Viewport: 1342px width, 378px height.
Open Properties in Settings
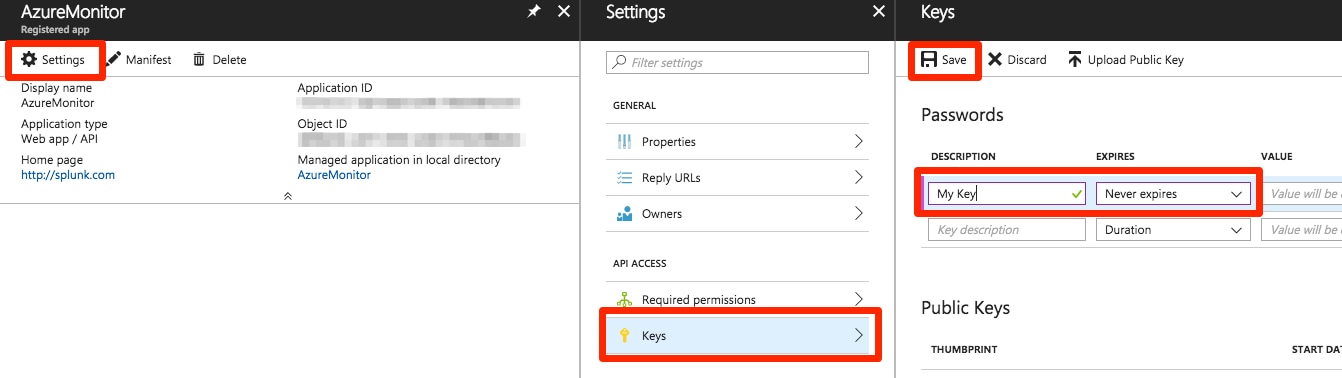(738, 142)
